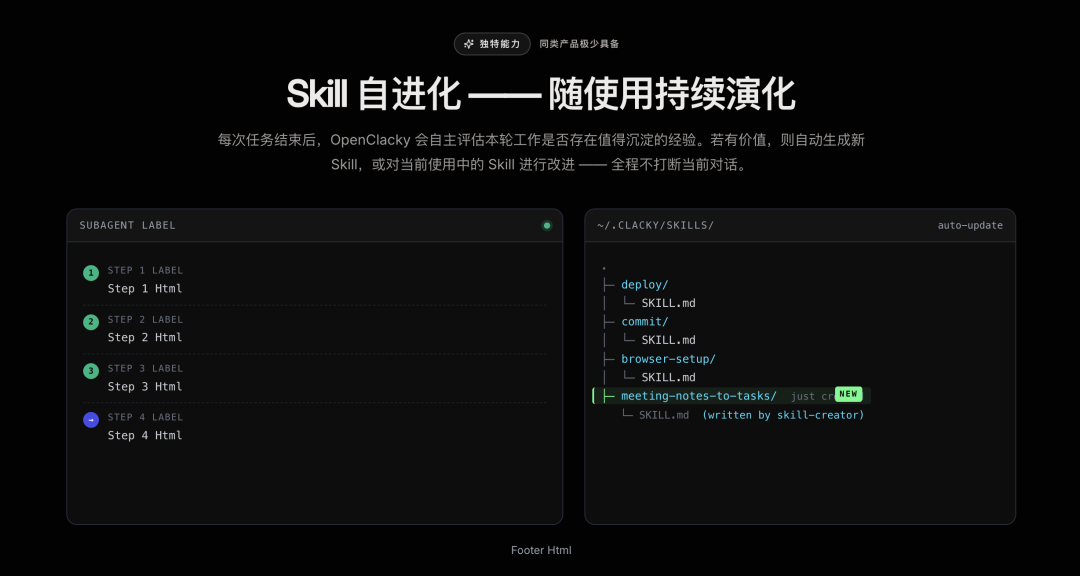The width and height of the screenshot is (1080, 576).
Task: Open SKILL.md under the commit/ folder
Action: [668, 340]
